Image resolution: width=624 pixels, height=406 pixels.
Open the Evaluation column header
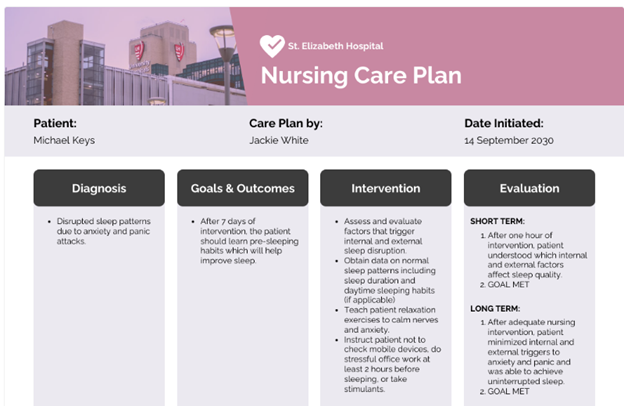point(529,188)
